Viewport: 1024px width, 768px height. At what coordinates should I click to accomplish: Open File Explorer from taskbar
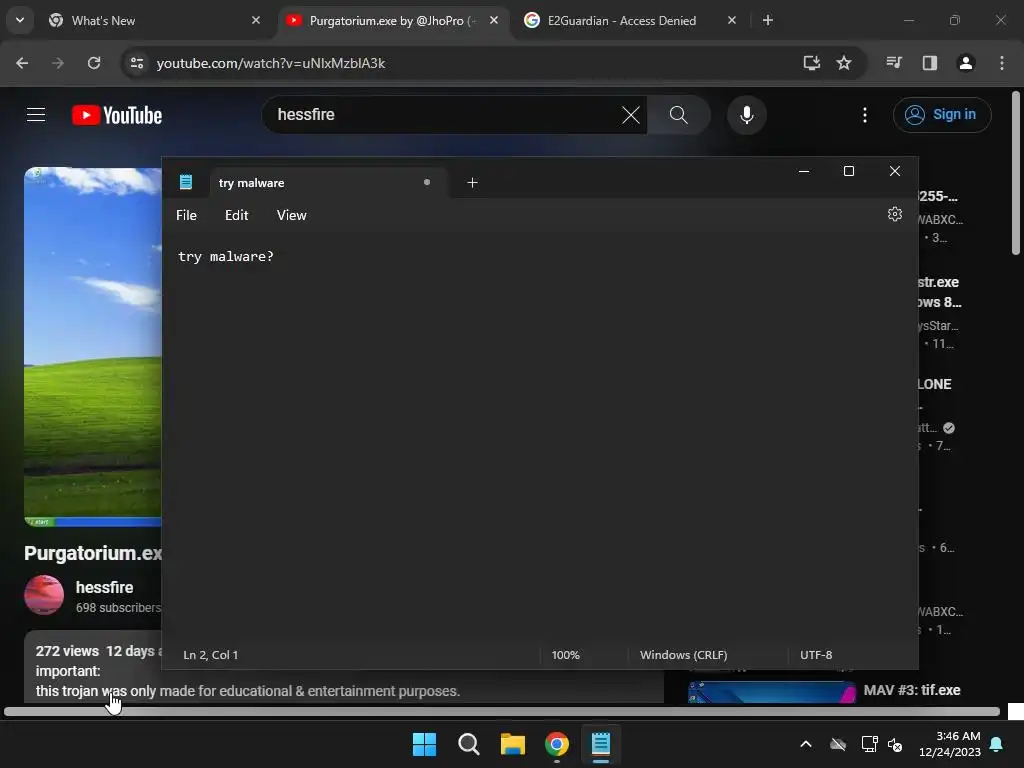click(513, 744)
